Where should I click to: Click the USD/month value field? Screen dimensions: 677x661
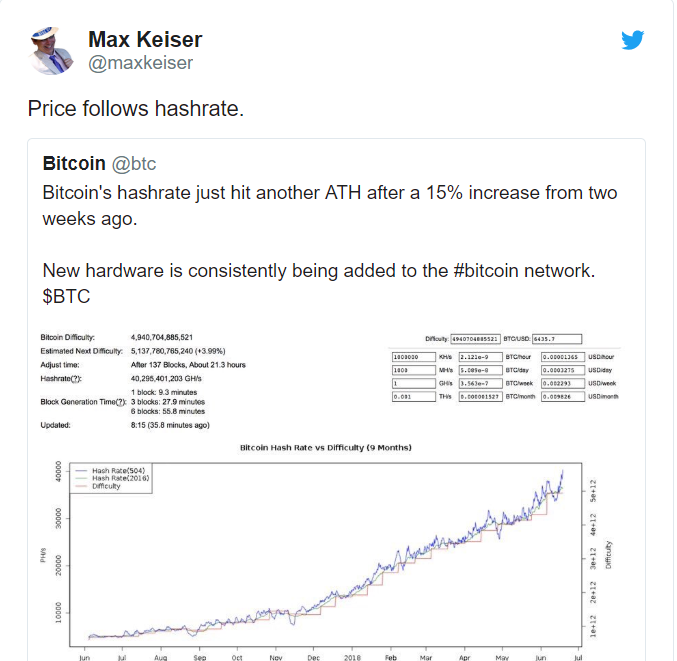562,397
